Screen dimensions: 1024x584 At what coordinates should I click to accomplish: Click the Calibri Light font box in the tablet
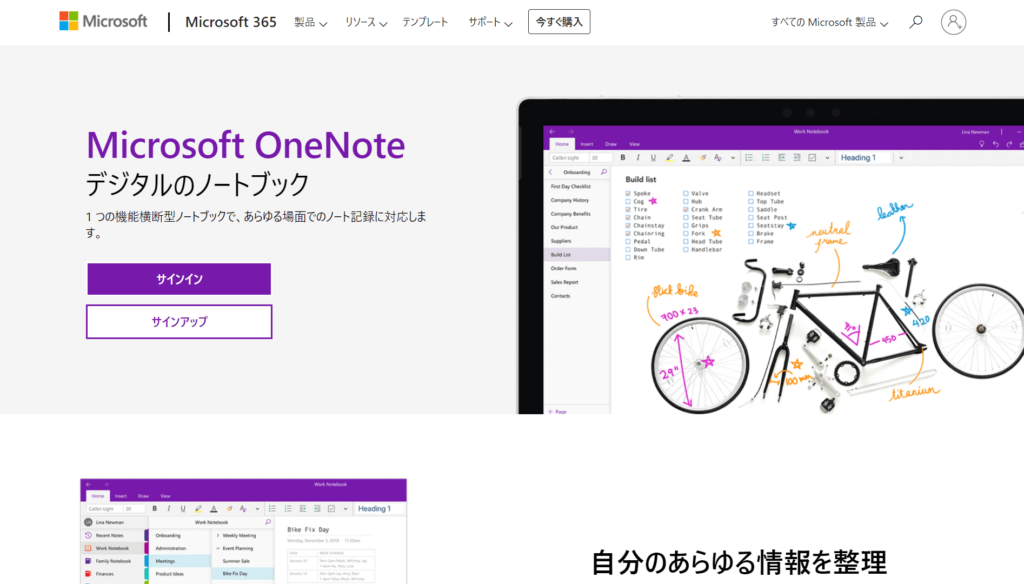[568, 157]
